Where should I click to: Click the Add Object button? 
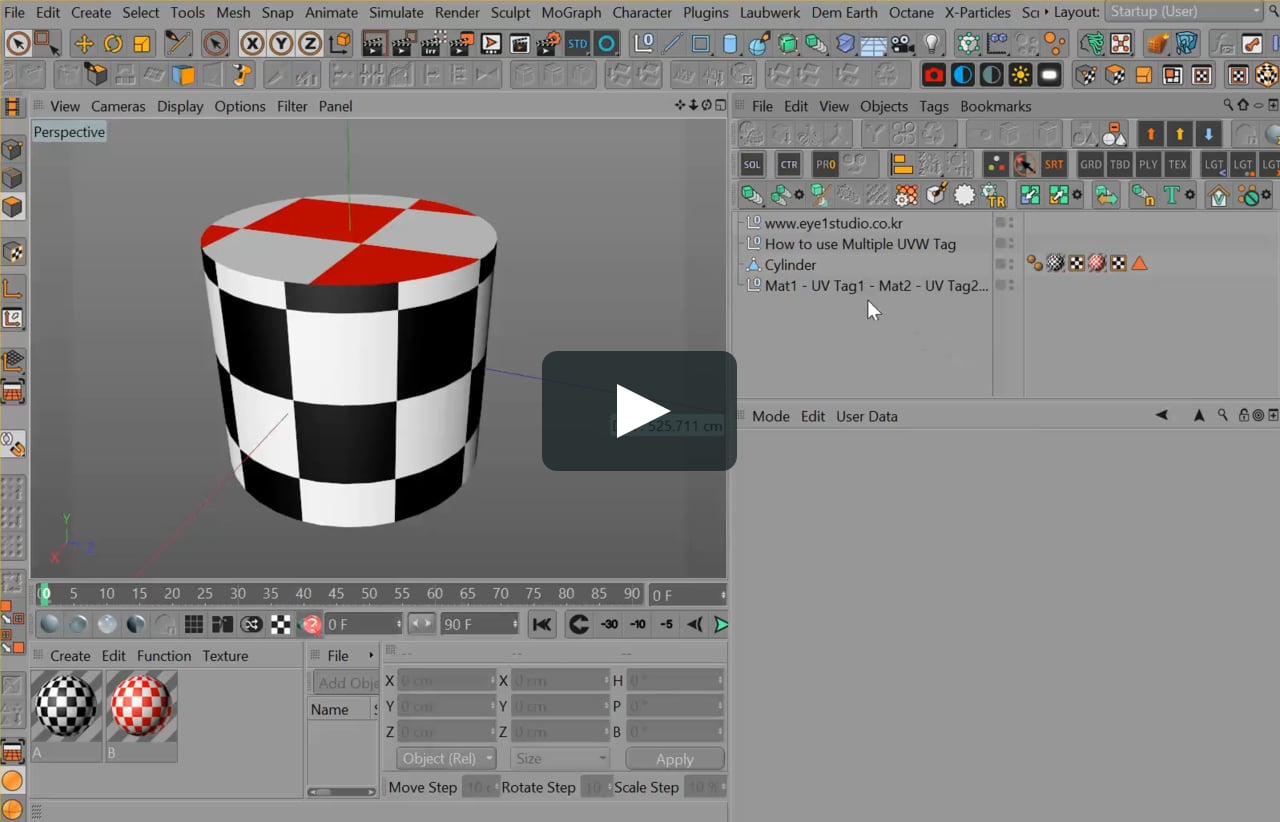[x=347, y=683]
